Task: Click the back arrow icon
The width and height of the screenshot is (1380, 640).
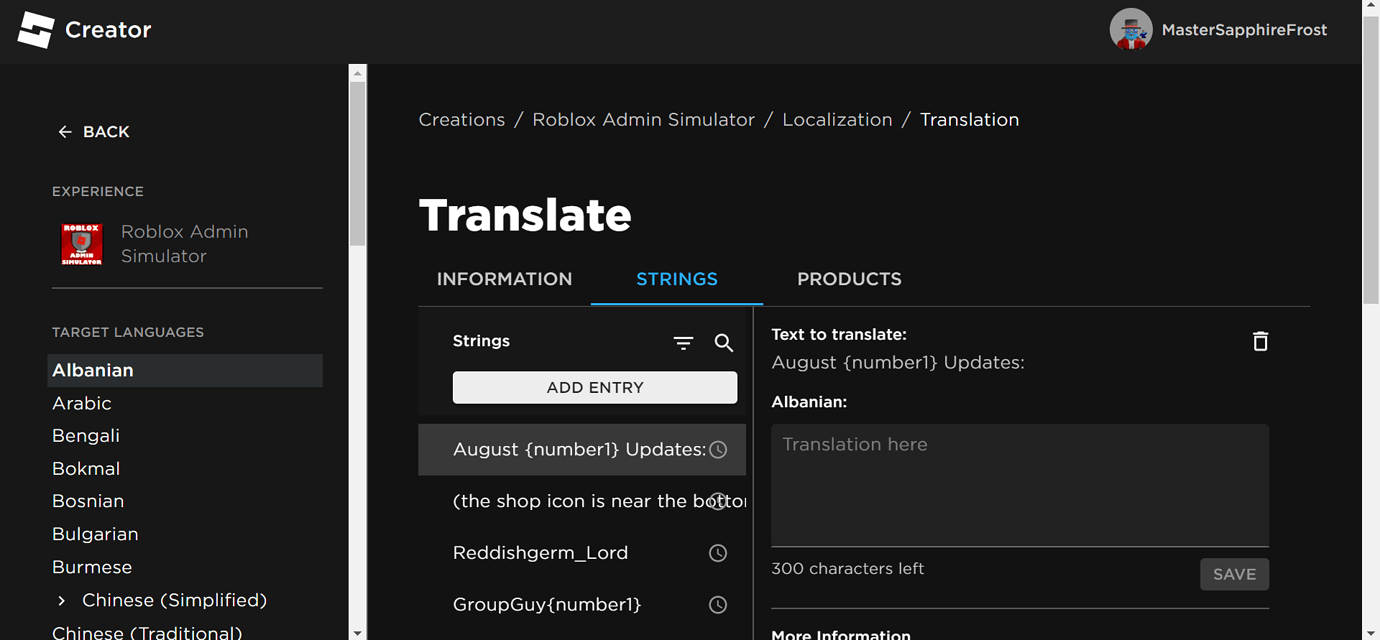Action: tap(65, 132)
